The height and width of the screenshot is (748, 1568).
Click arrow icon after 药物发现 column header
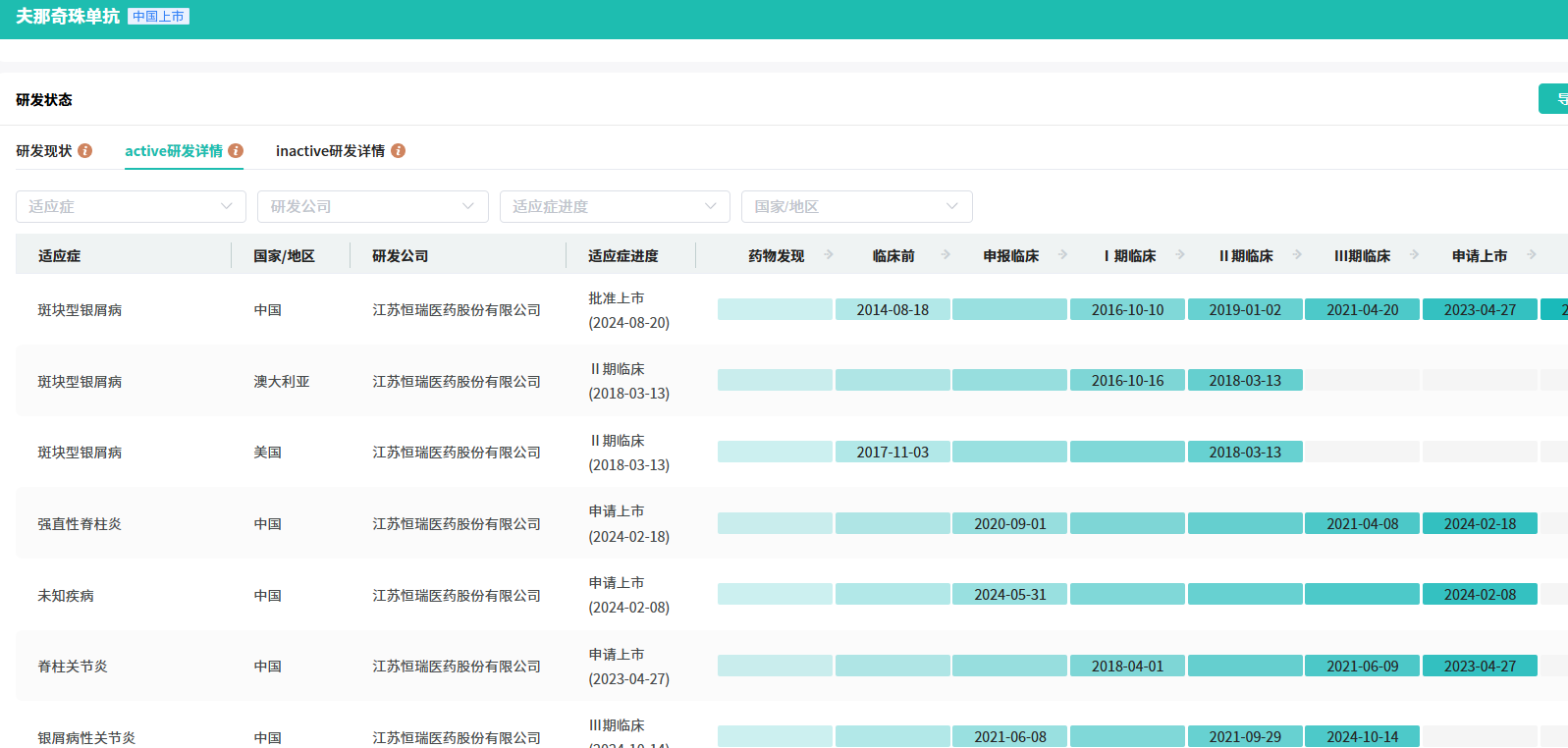coord(829,254)
